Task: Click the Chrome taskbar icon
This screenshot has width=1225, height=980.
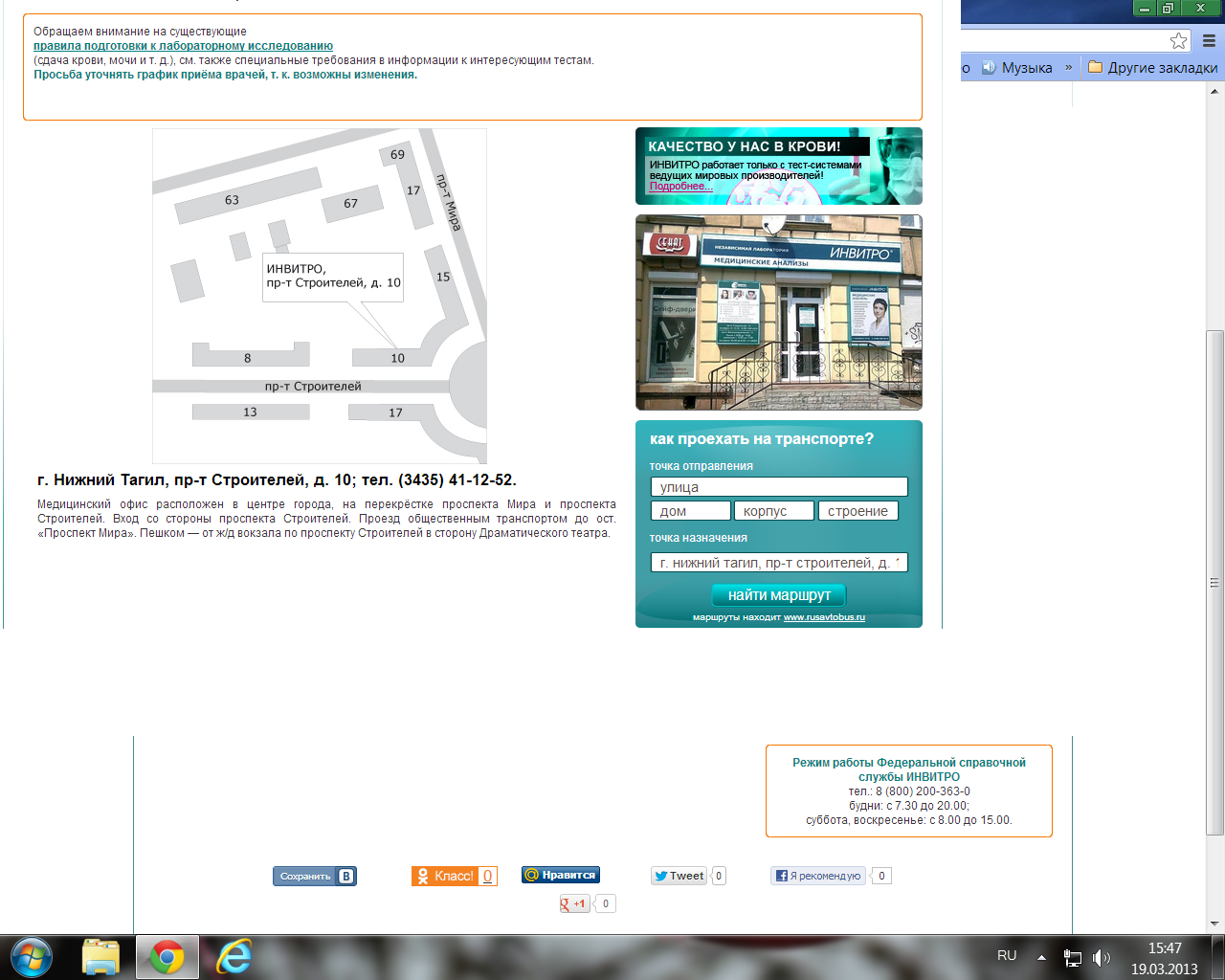Action: click(x=167, y=957)
